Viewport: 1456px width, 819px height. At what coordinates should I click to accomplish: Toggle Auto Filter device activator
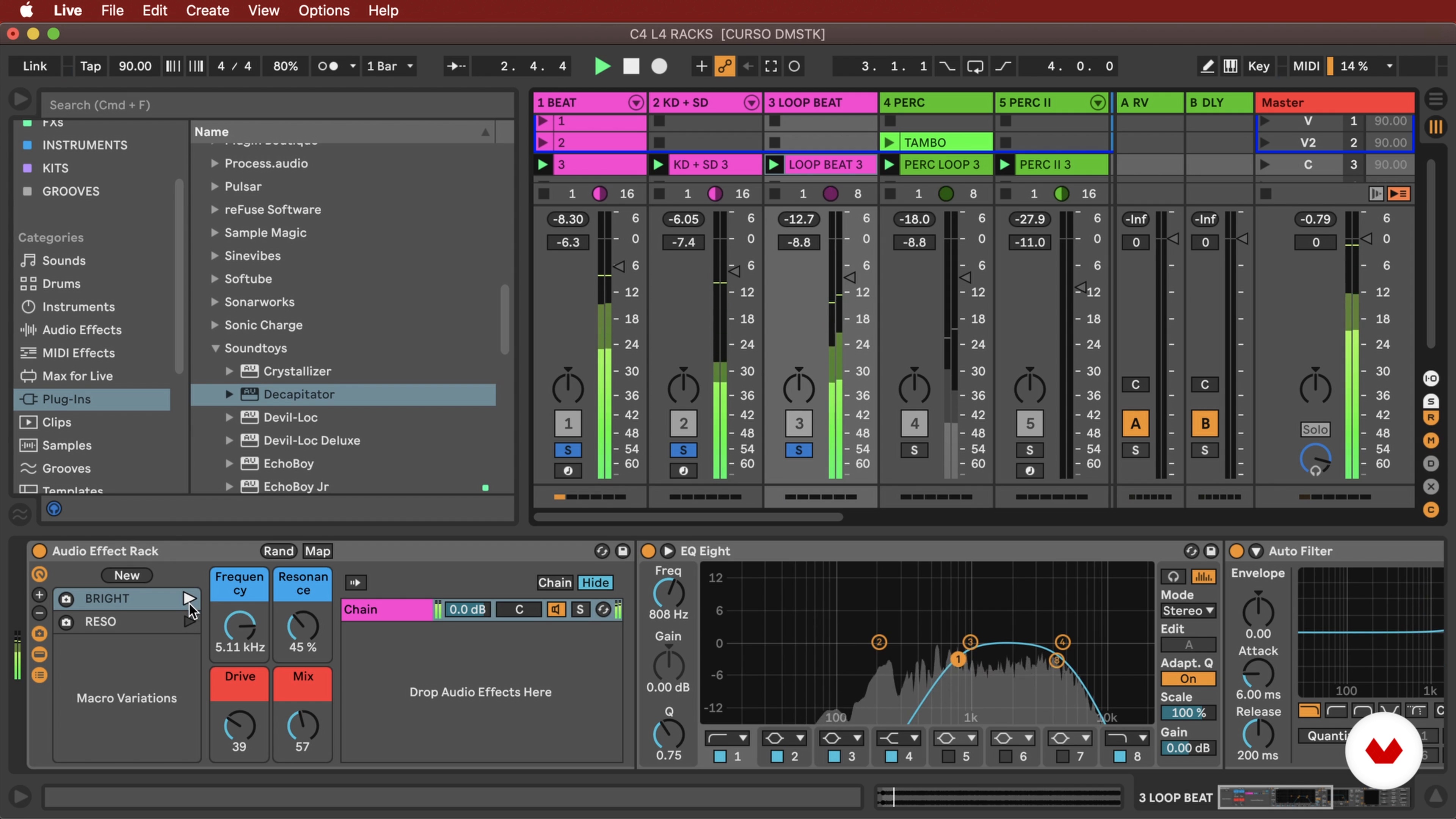pyautogui.click(x=1236, y=551)
